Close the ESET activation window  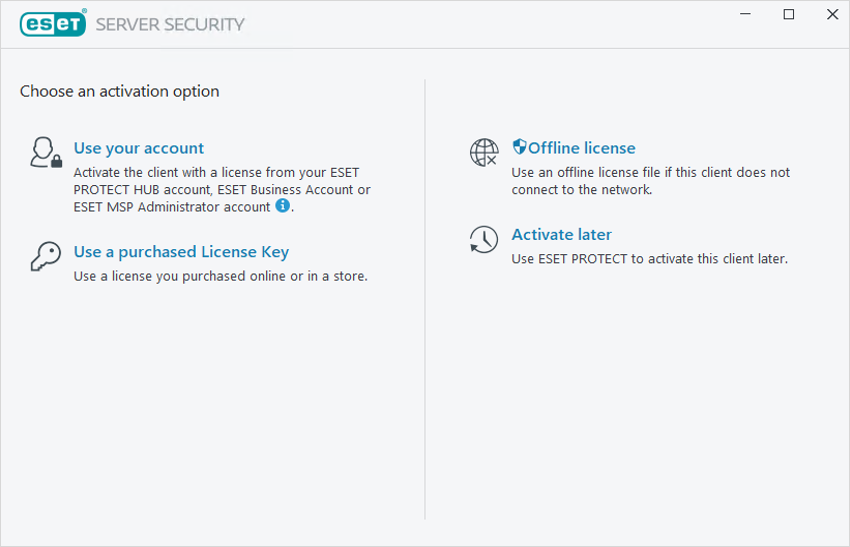833,15
